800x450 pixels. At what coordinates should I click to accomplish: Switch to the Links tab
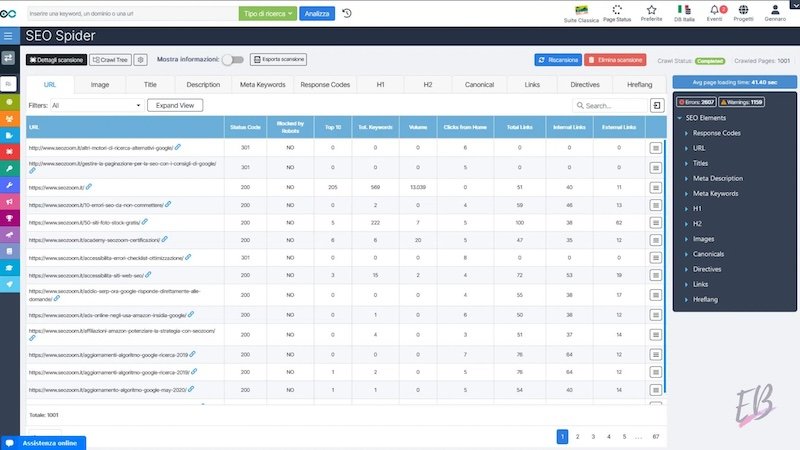click(x=532, y=85)
